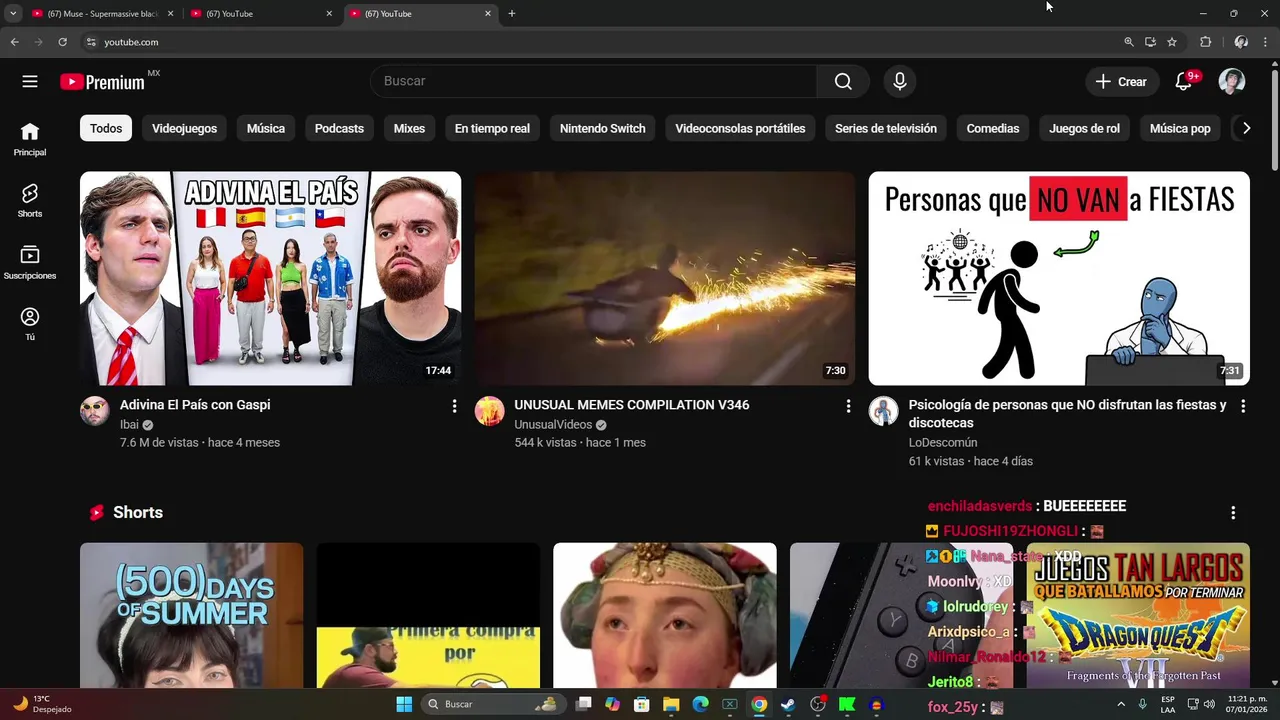1280x720 pixels.
Task: Click the Crear button
Action: pos(1121,82)
